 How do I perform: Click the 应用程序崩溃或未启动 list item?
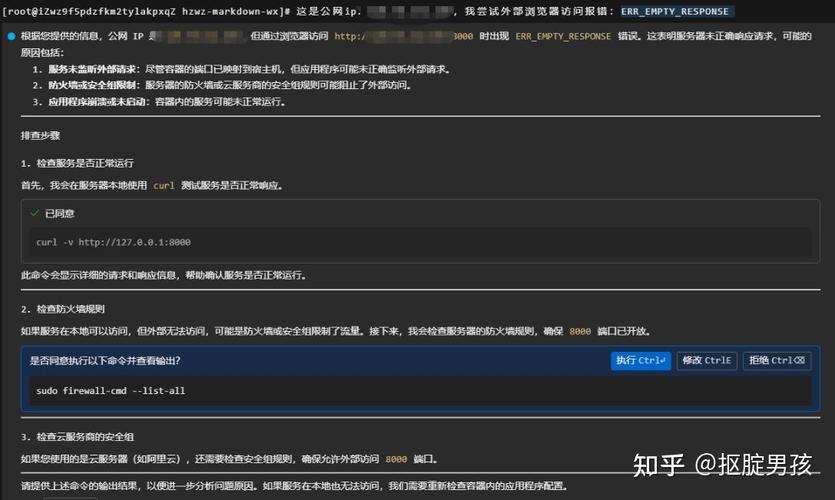[159, 102]
